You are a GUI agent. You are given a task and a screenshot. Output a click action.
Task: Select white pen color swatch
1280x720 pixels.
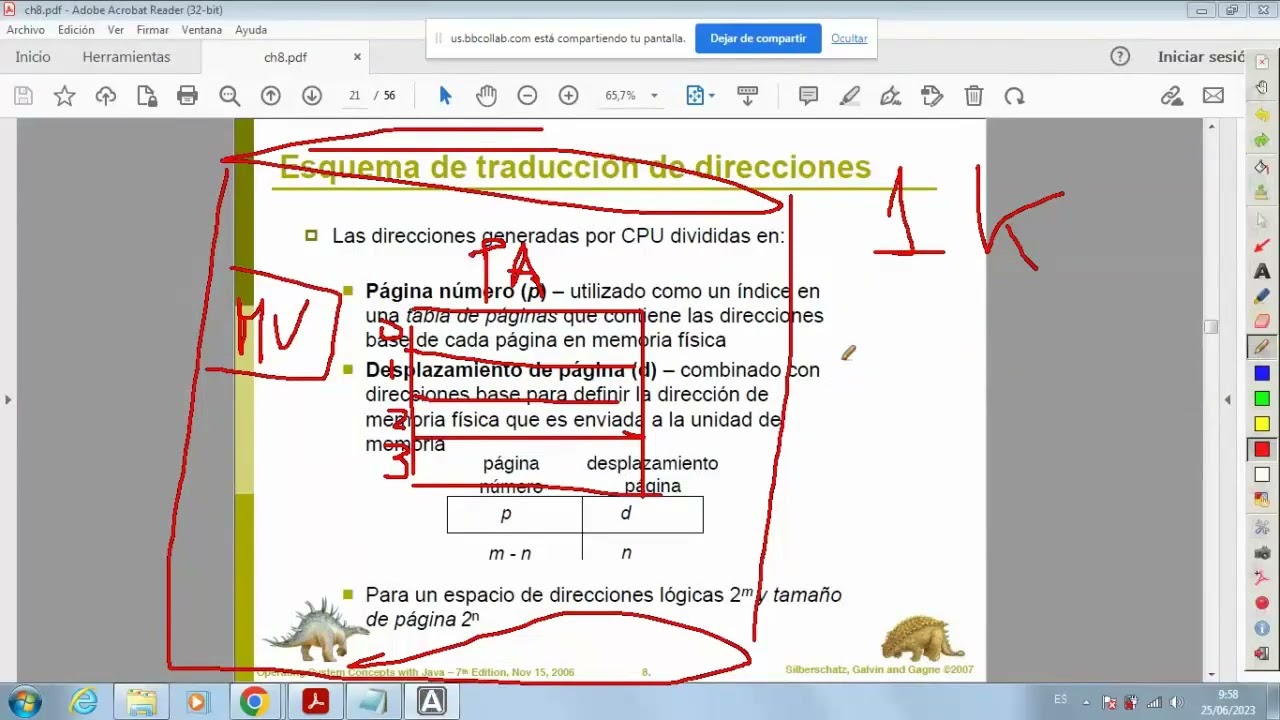1262,475
